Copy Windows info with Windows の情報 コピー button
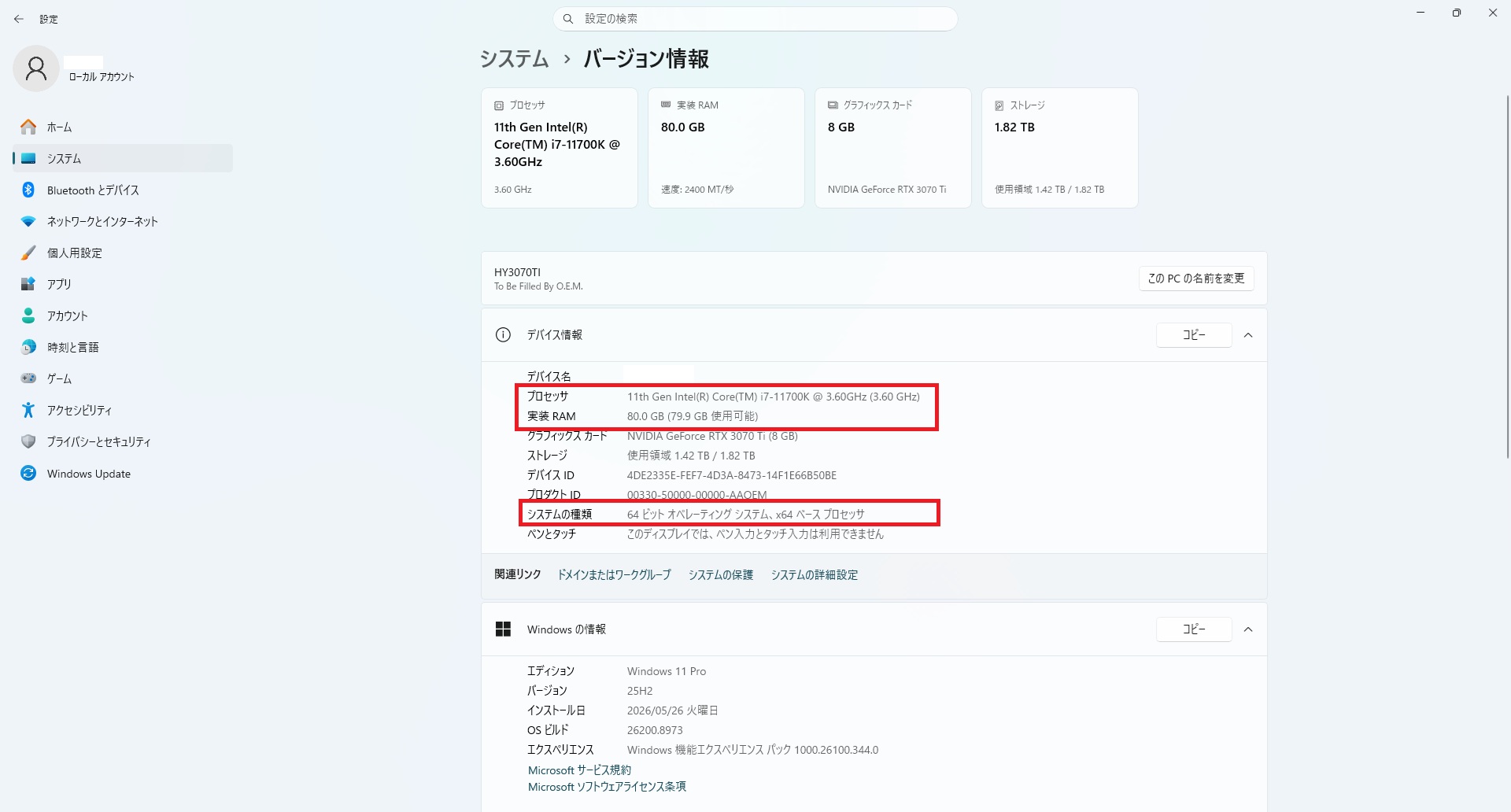The width and height of the screenshot is (1511, 812). tap(1194, 629)
